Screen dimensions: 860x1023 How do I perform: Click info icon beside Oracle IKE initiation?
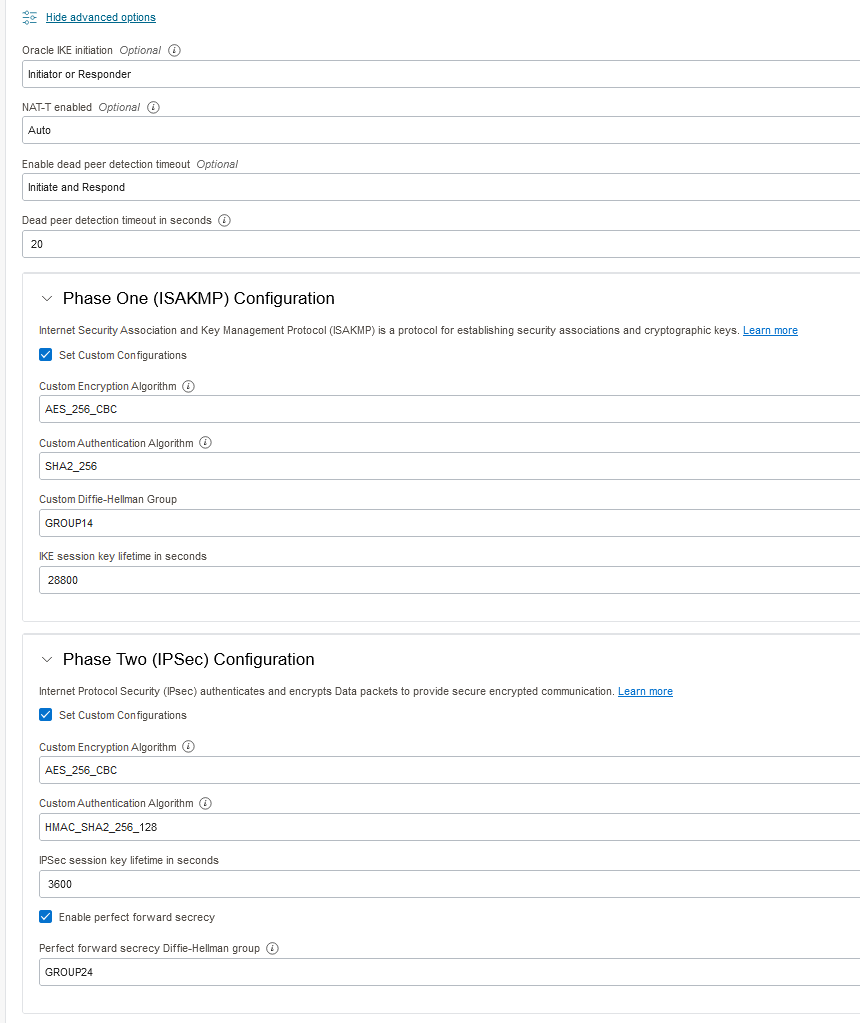tap(174, 50)
